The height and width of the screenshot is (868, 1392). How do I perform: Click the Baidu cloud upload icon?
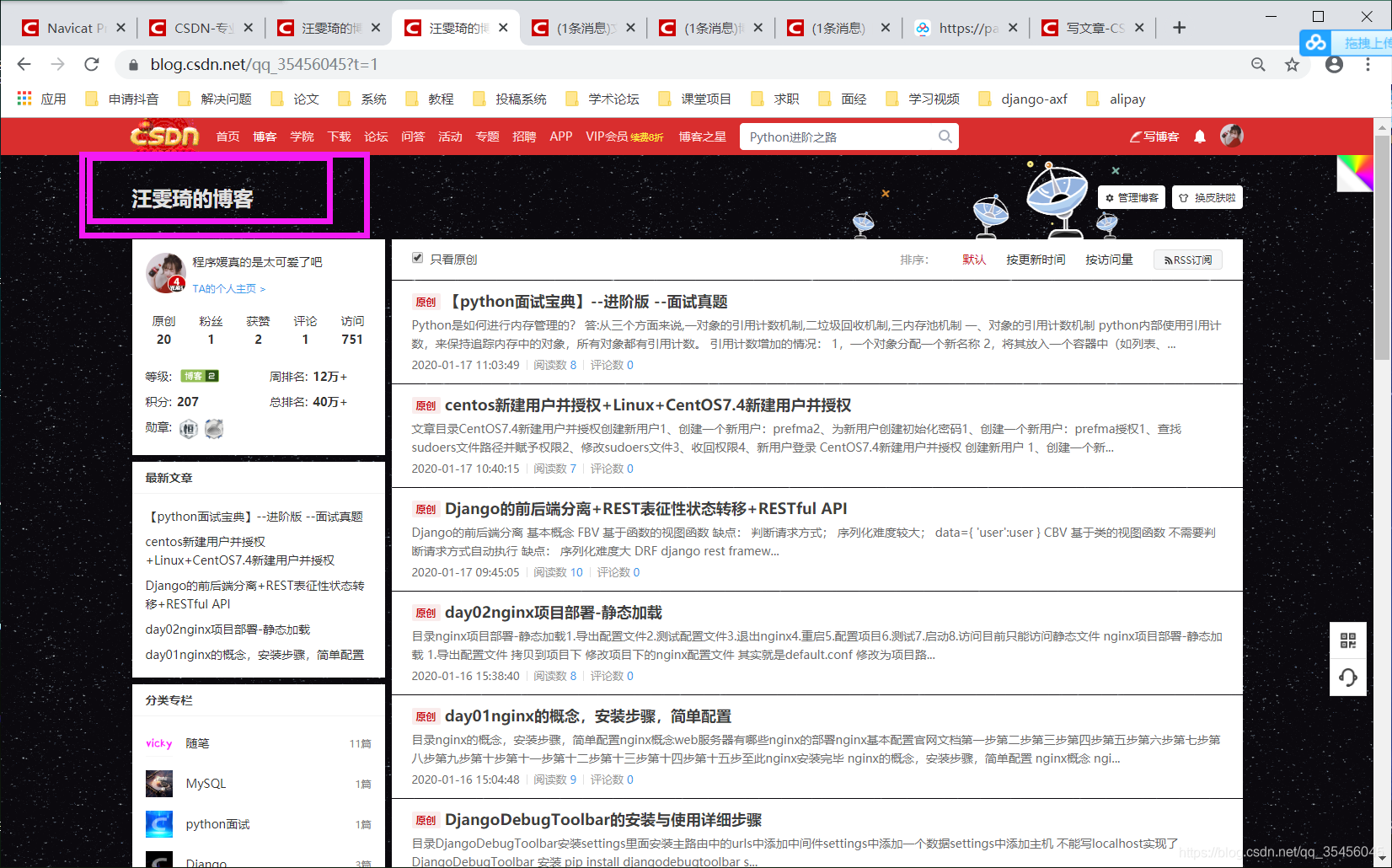[1316, 42]
